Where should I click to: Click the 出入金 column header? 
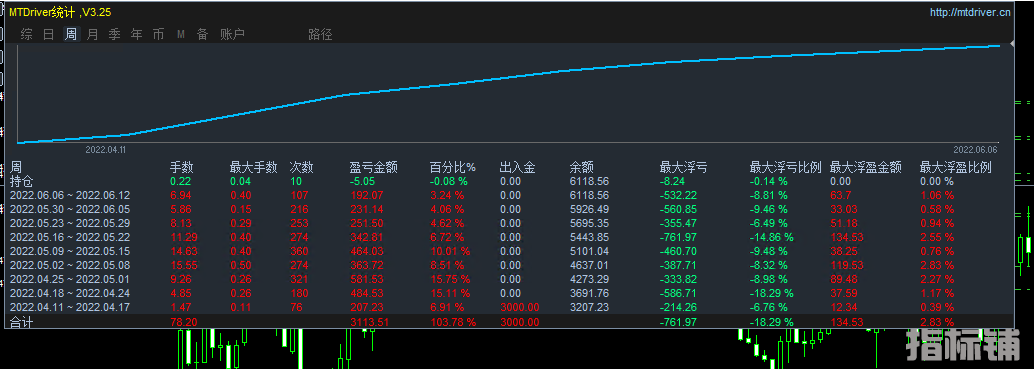[518, 168]
